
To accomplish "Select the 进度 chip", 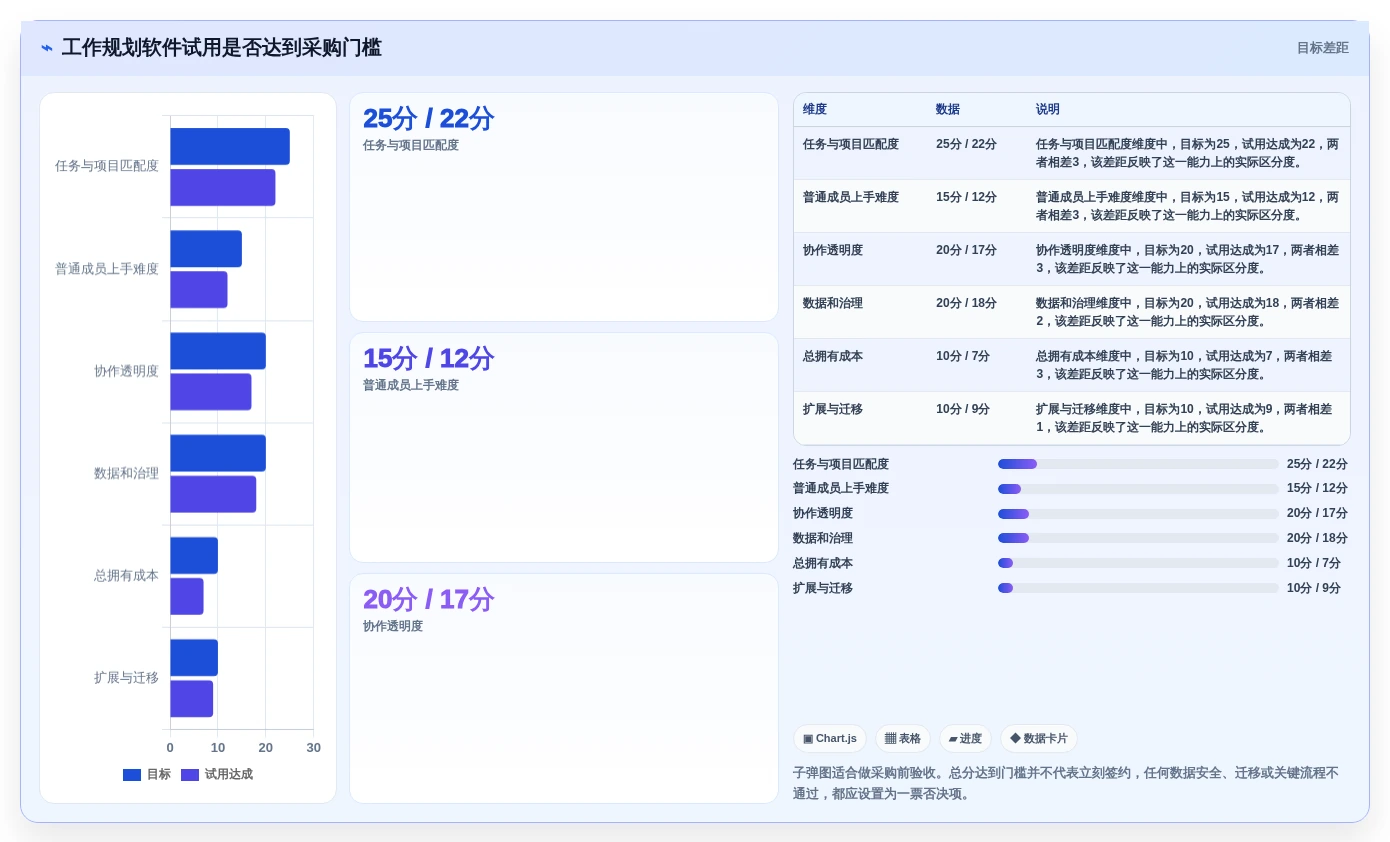I will 965,738.
